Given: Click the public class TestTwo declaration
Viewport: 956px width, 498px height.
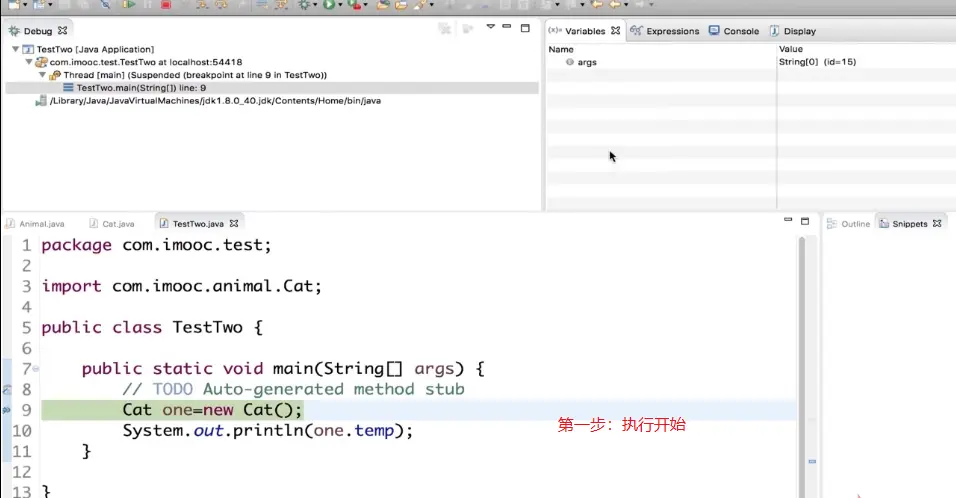Looking at the screenshot, I should pos(152,327).
